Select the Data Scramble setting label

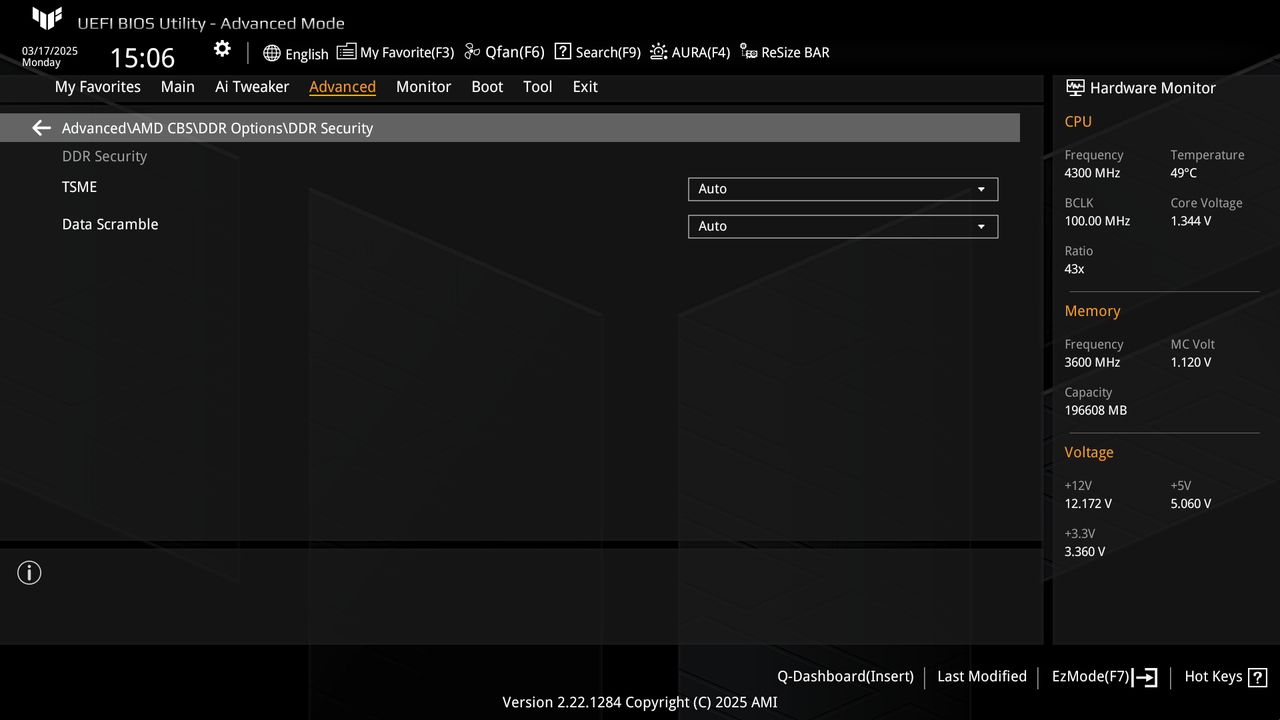point(110,225)
